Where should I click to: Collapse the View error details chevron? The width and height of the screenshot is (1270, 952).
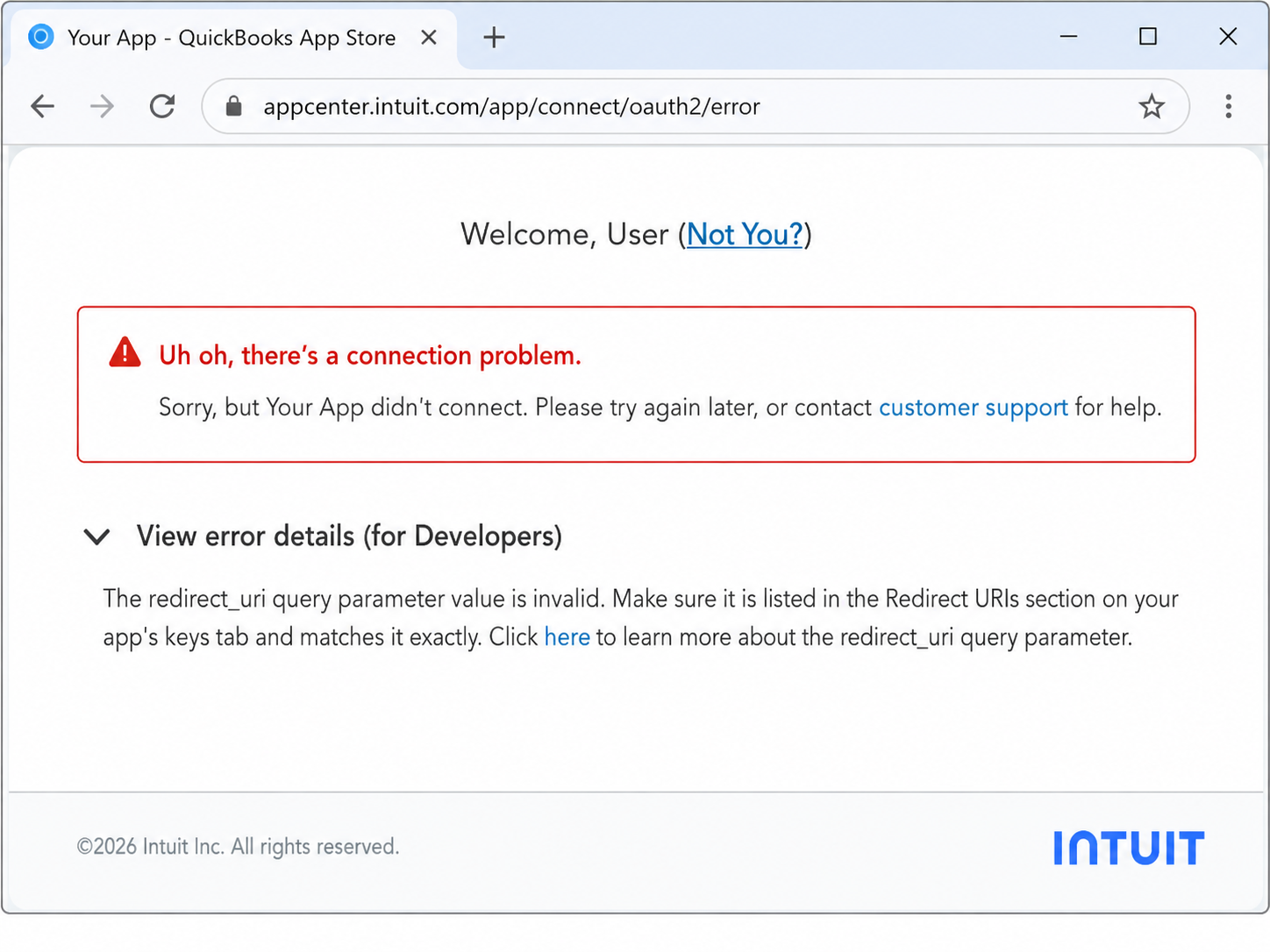point(96,536)
